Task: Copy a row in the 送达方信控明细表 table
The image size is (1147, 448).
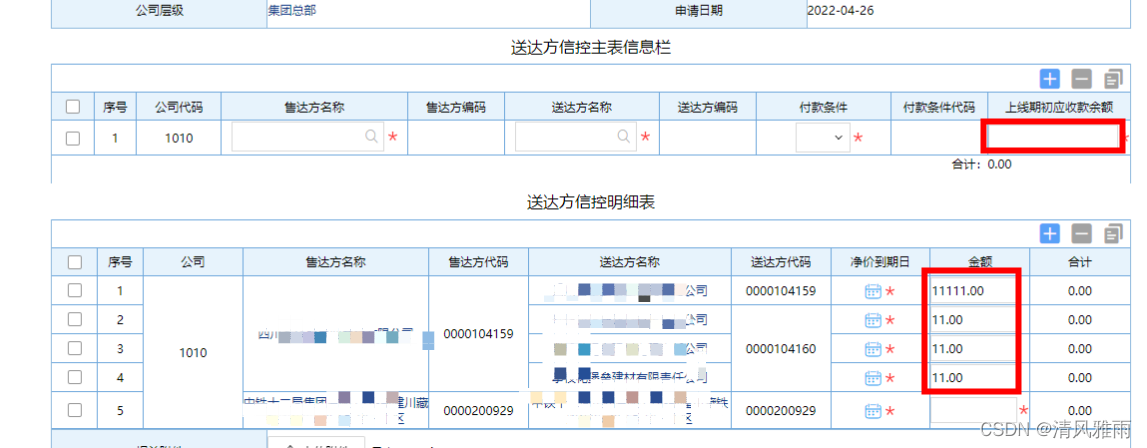Action: point(1113,234)
